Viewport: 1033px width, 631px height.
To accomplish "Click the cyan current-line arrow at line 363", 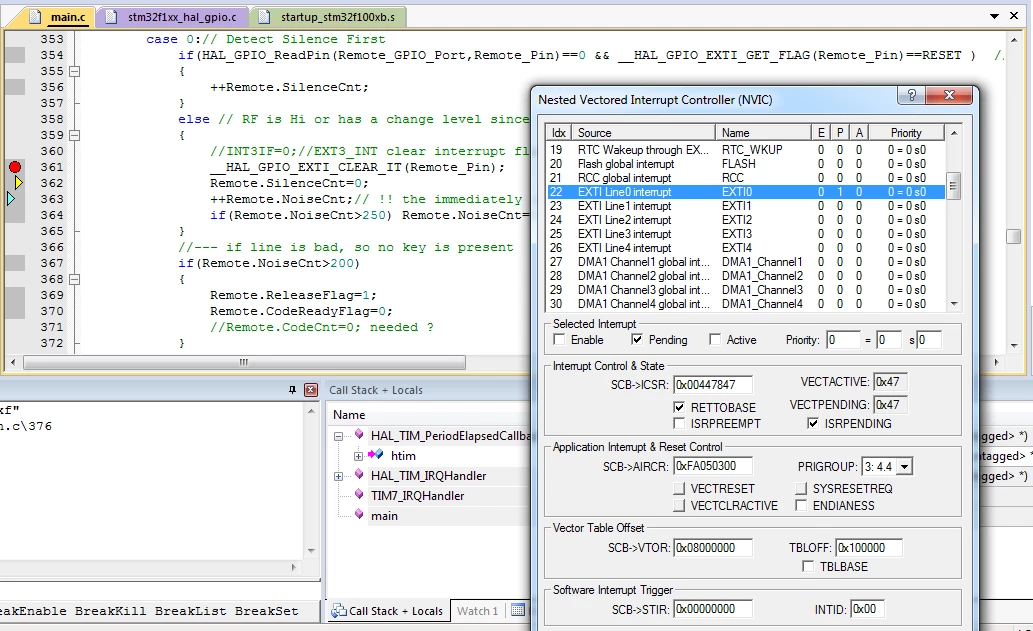I will click(11, 198).
